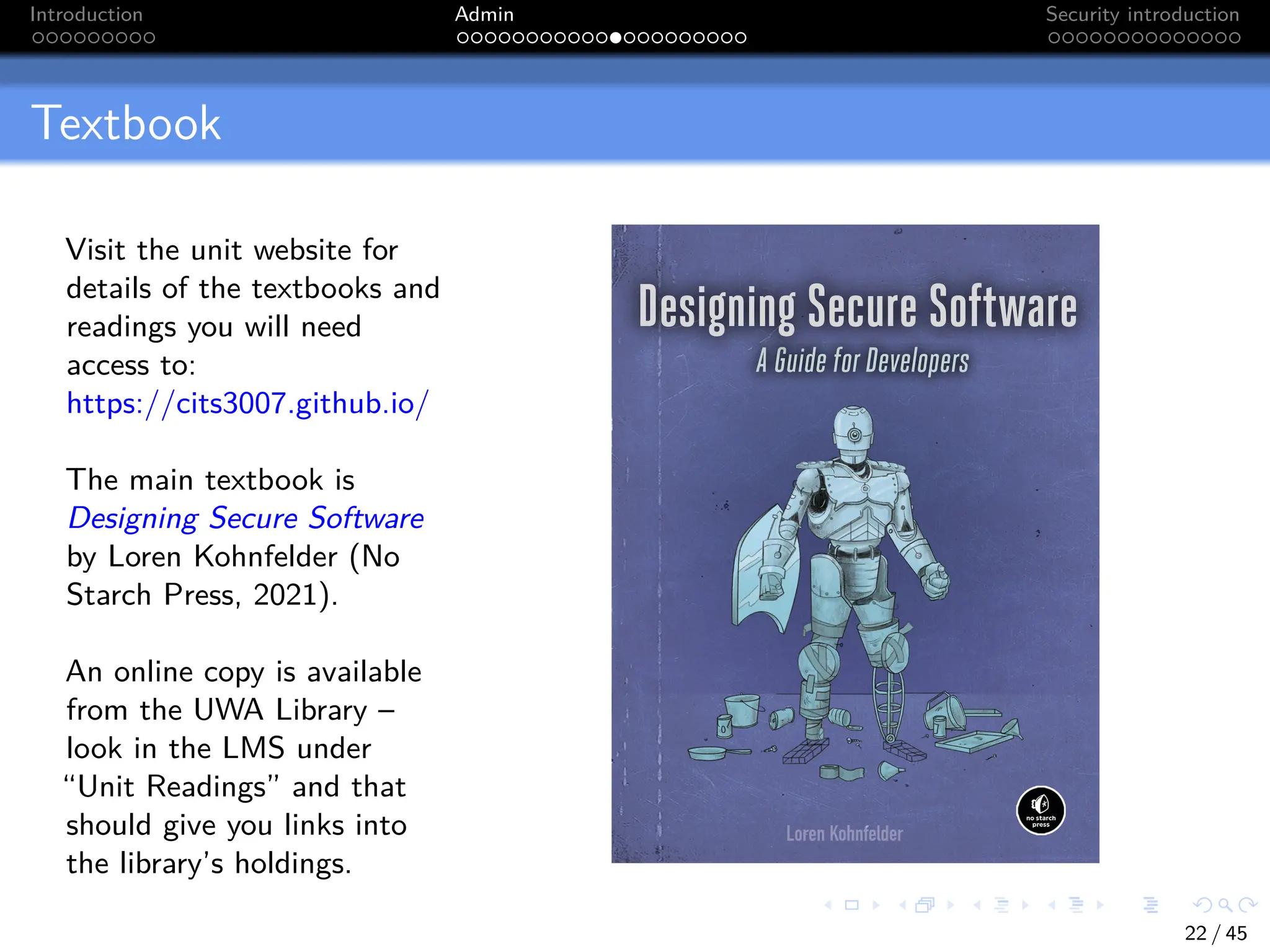
Task: Click the section lines icon
Action: pos(1077,906)
